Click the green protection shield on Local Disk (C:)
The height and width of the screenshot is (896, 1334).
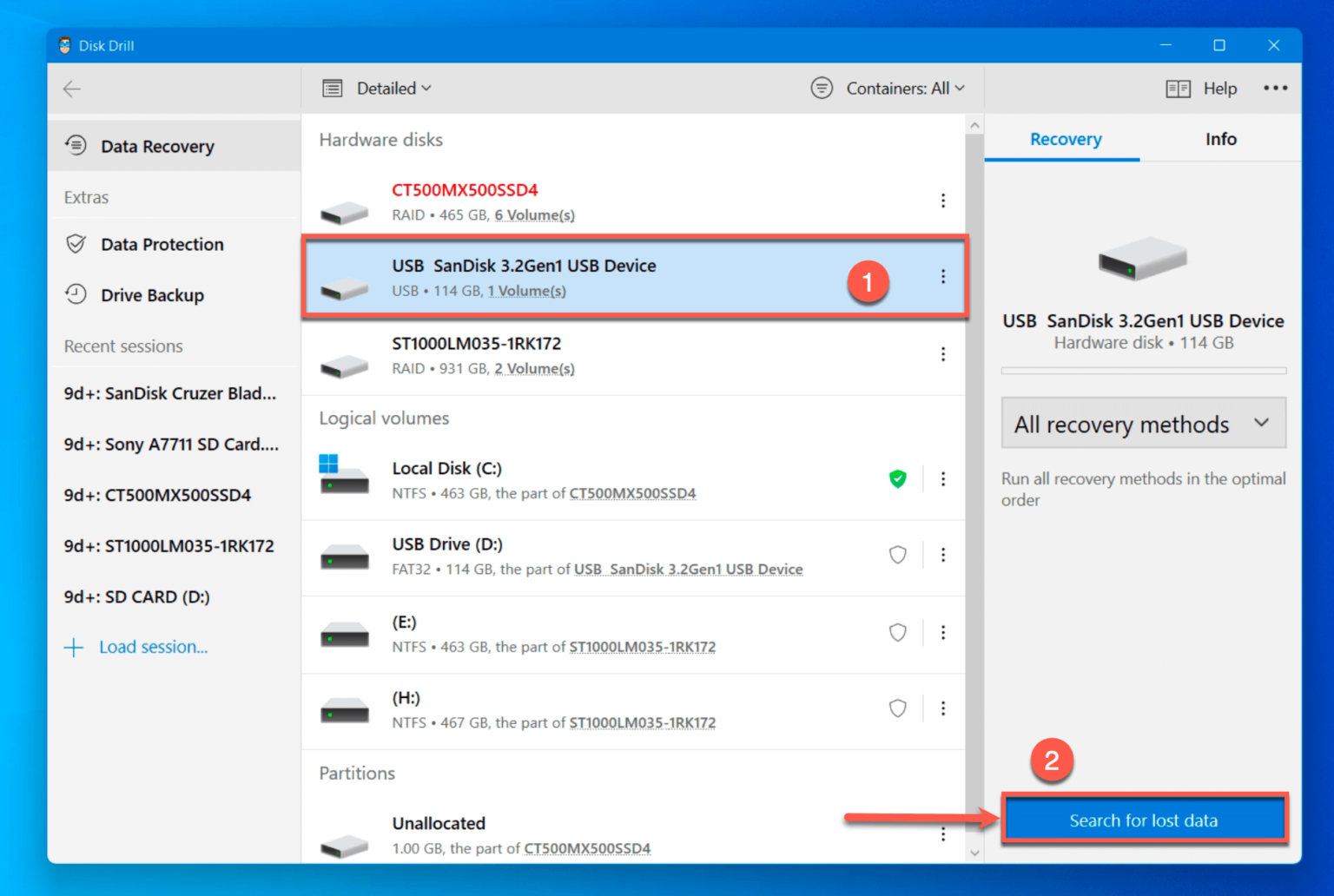(897, 478)
